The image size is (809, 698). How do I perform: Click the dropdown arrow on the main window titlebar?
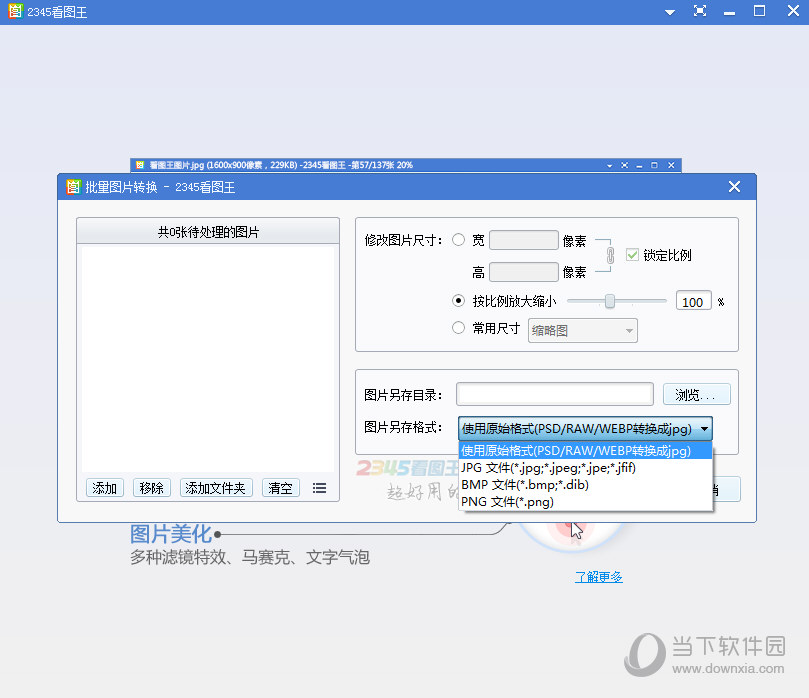[x=669, y=11]
